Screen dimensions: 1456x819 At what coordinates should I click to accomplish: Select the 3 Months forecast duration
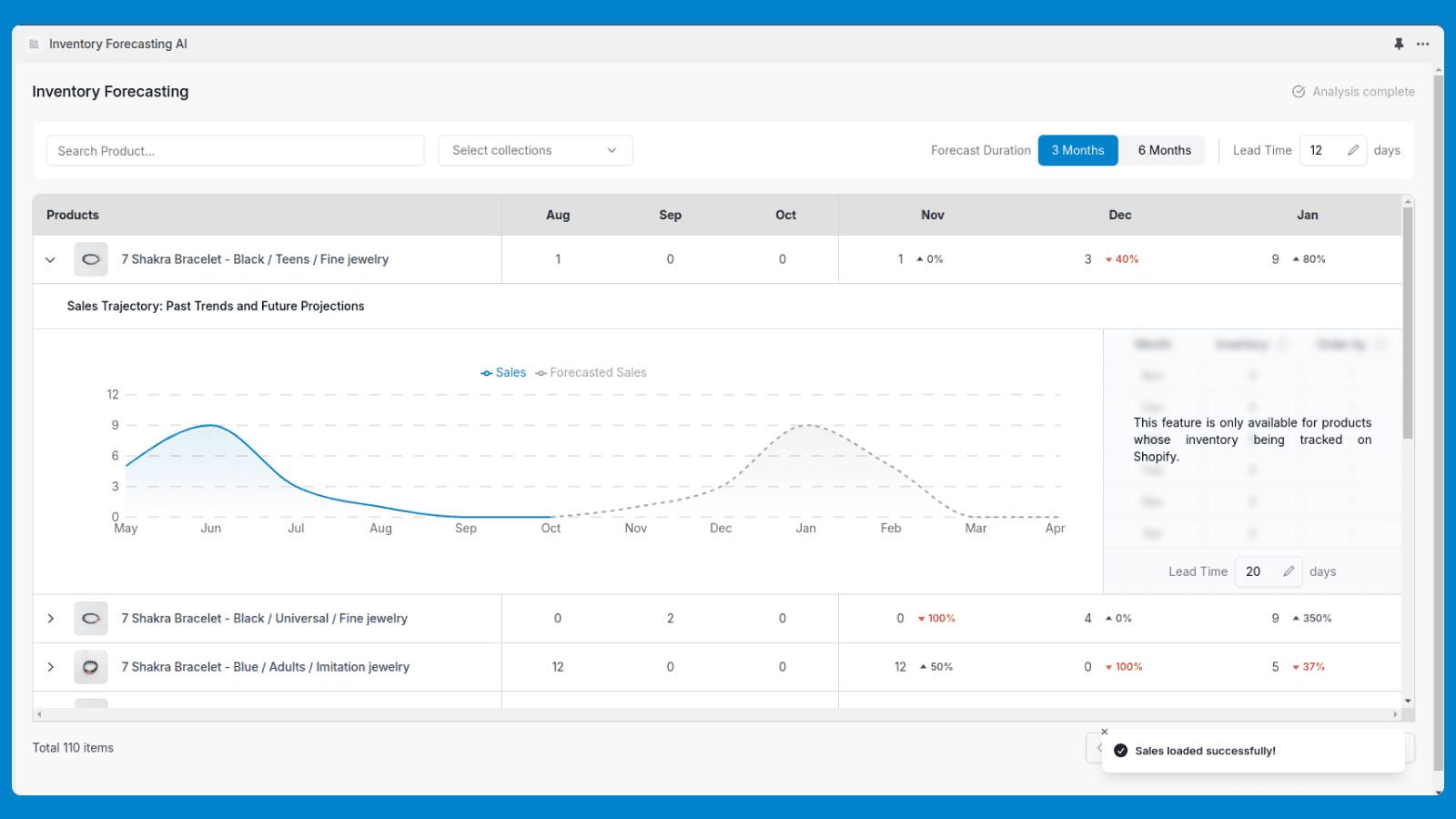tap(1077, 150)
